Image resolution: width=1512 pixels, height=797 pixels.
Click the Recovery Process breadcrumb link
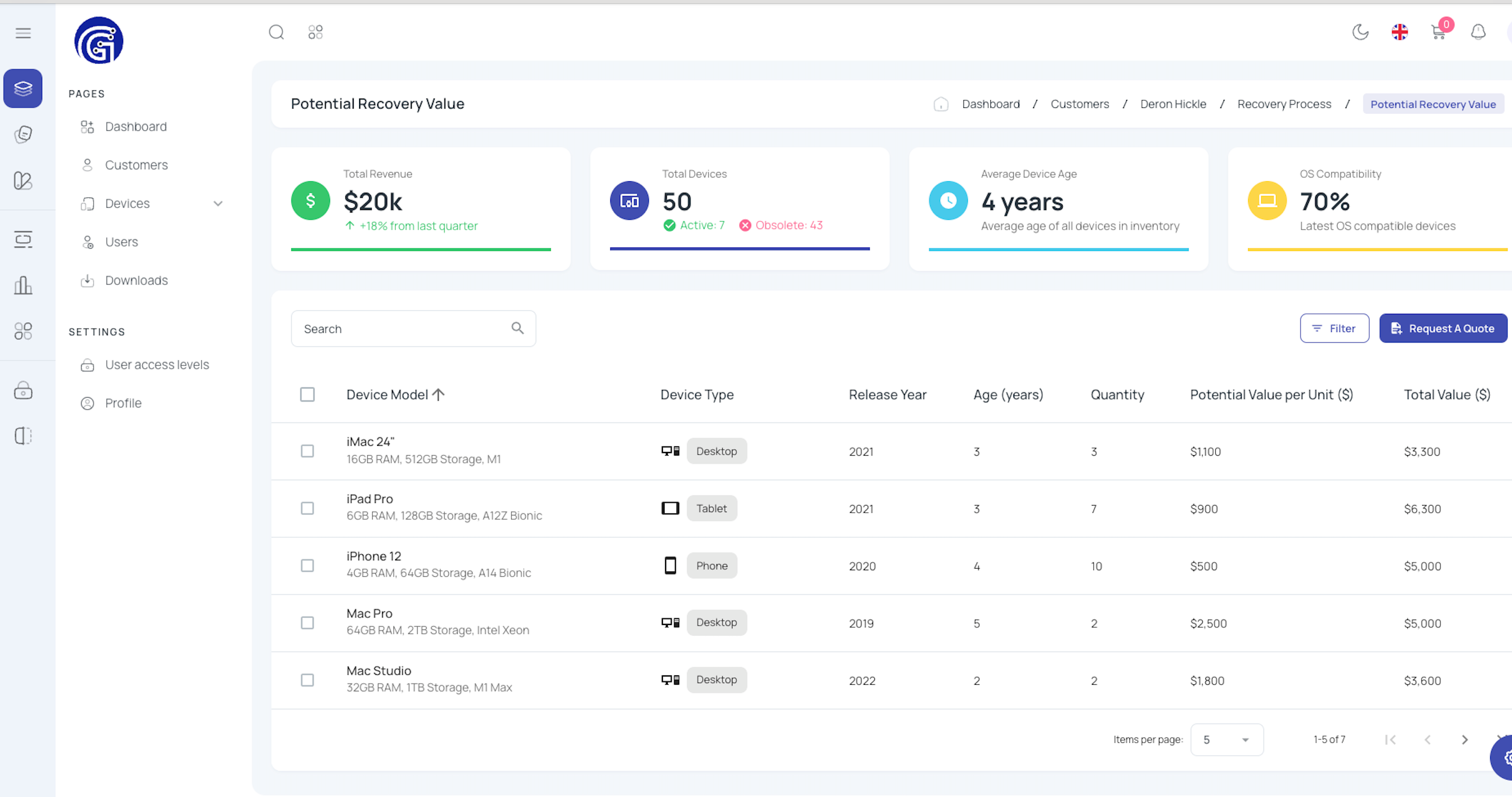pyautogui.click(x=1284, y=104)
